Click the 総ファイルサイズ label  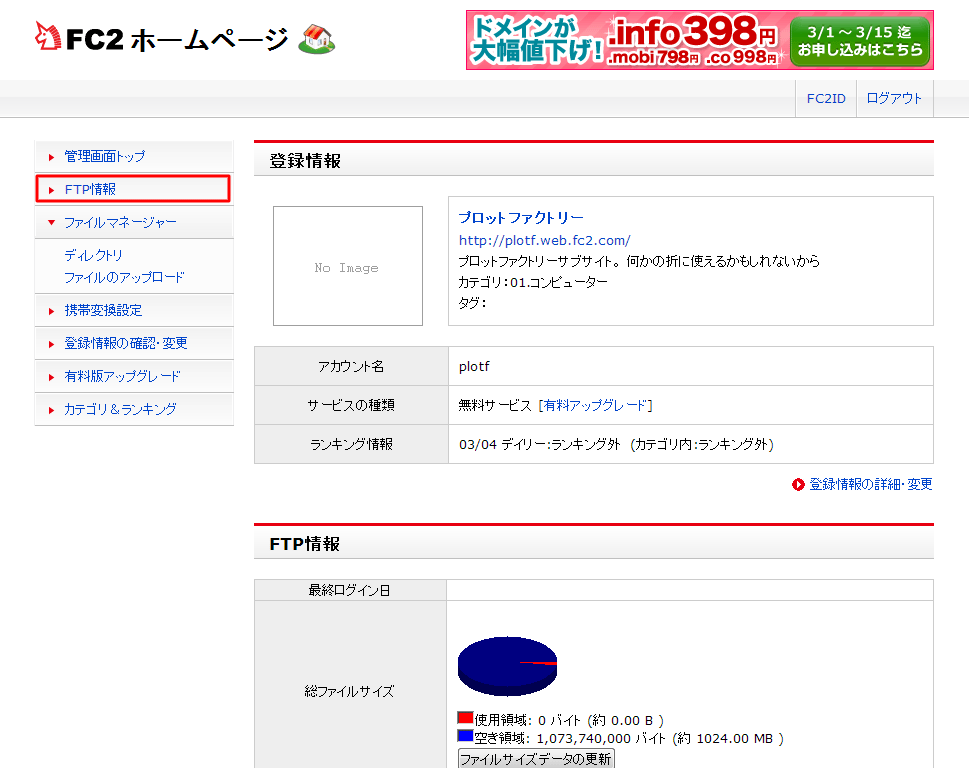tap(350, 691)
